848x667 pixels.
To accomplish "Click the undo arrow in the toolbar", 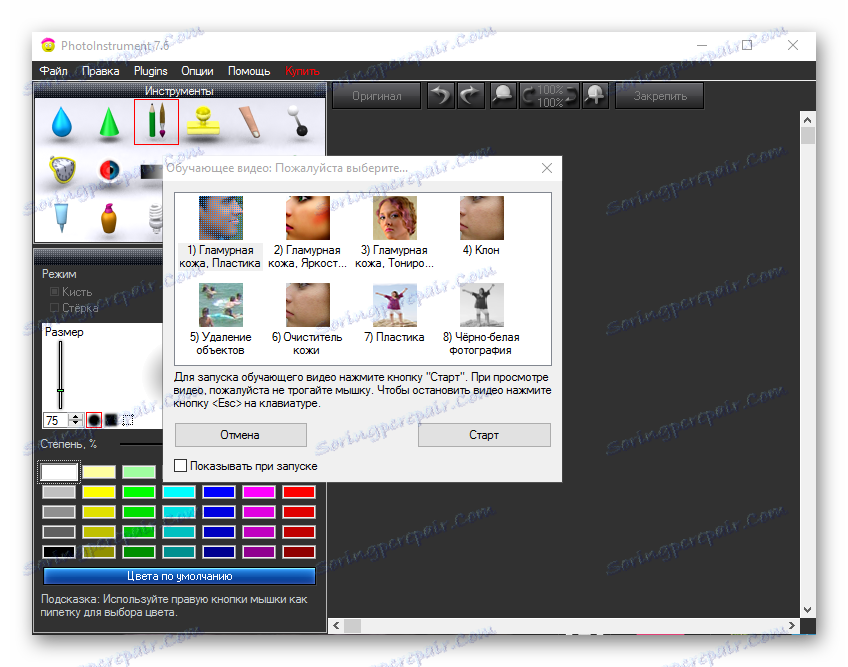I will coord(441,96).
